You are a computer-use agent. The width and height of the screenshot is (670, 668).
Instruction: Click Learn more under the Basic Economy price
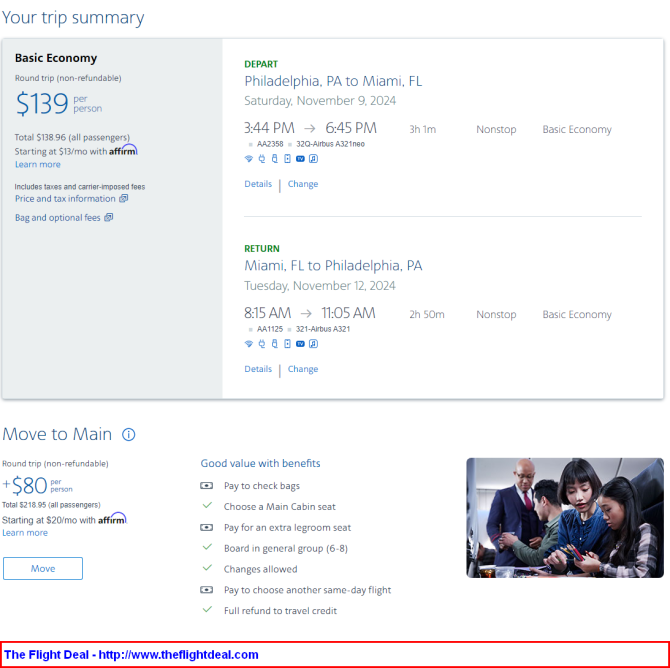38,165
